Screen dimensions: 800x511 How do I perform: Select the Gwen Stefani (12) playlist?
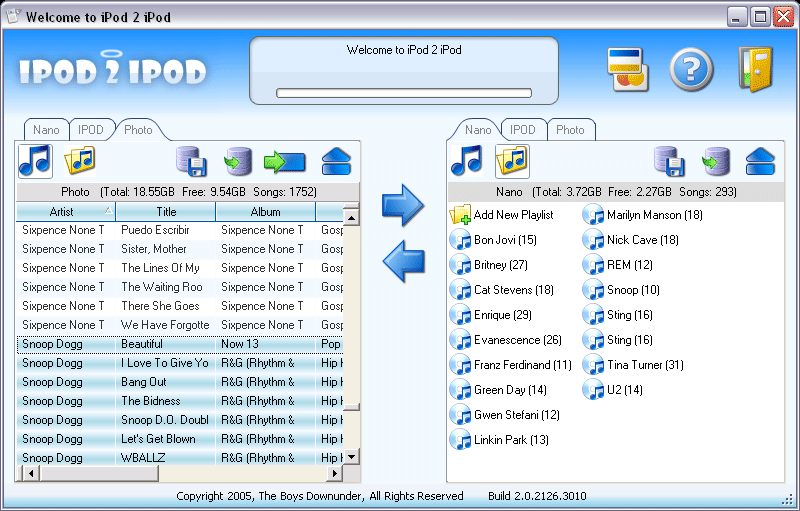pos(505,415)
